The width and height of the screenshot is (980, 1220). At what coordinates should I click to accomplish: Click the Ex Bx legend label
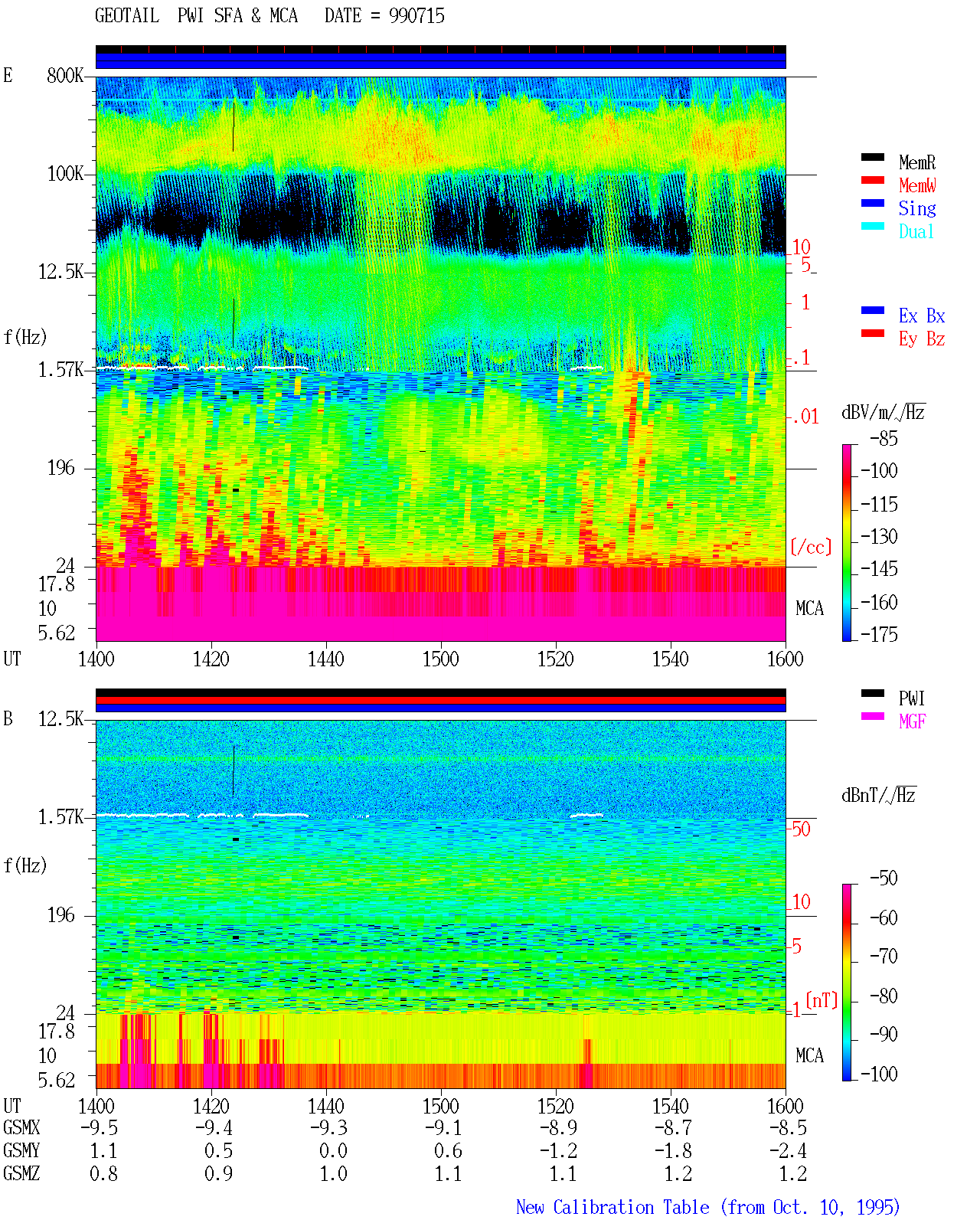click(x=922, y=316)
